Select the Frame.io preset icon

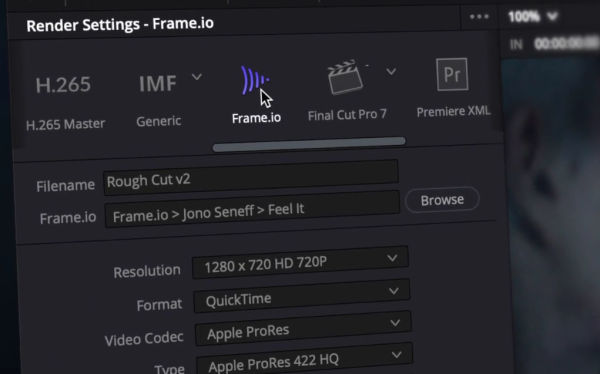coord(255,80)
